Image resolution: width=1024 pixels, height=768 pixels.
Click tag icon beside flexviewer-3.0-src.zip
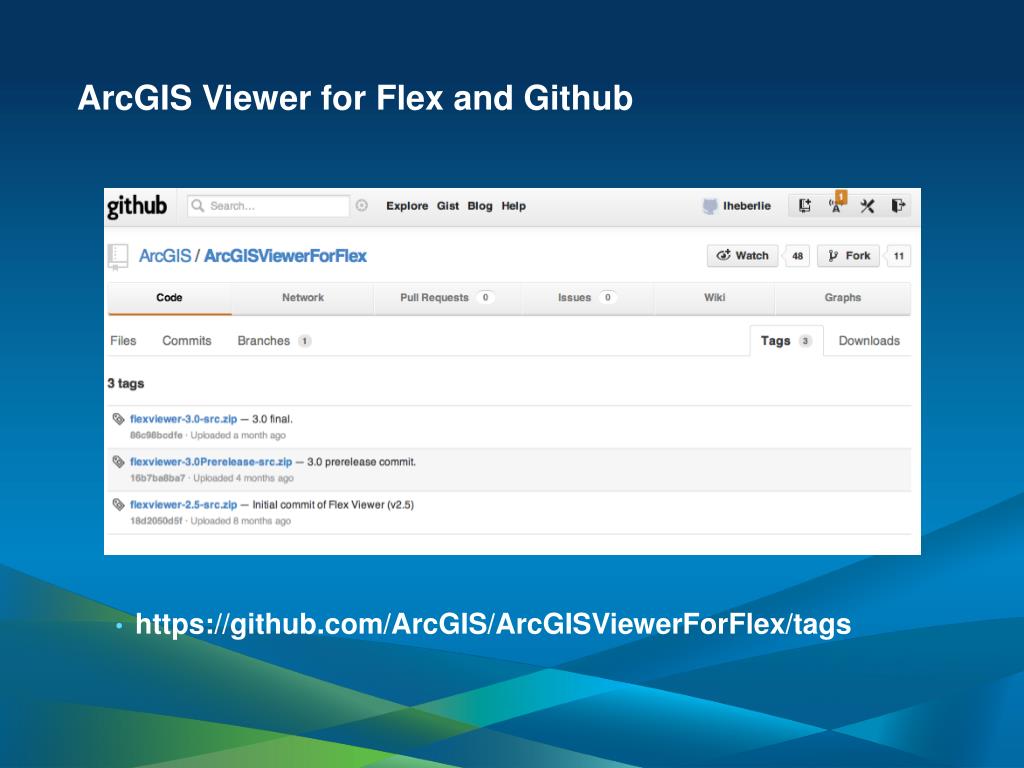(118, 419)
